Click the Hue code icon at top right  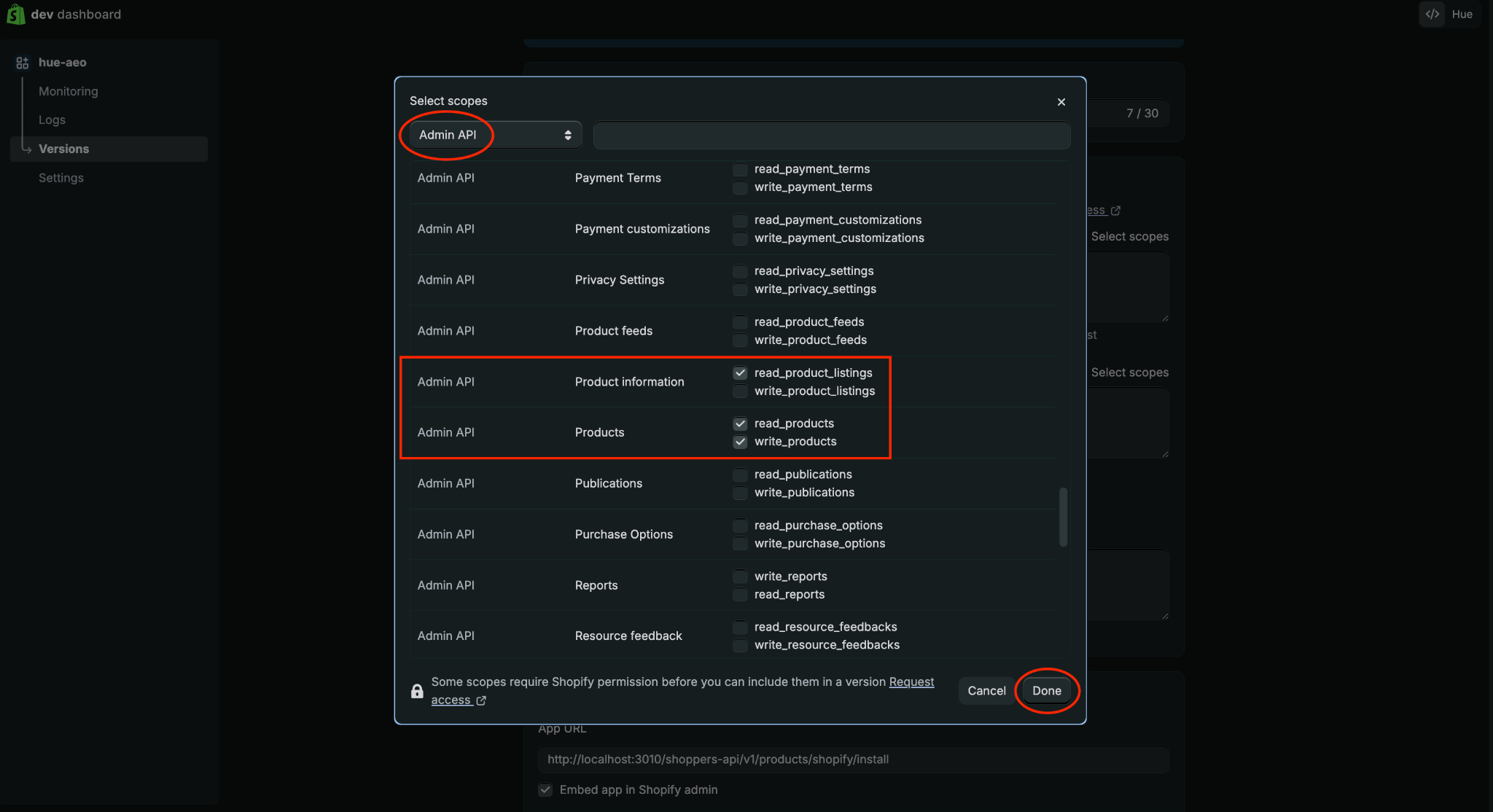click(1432, 14)
